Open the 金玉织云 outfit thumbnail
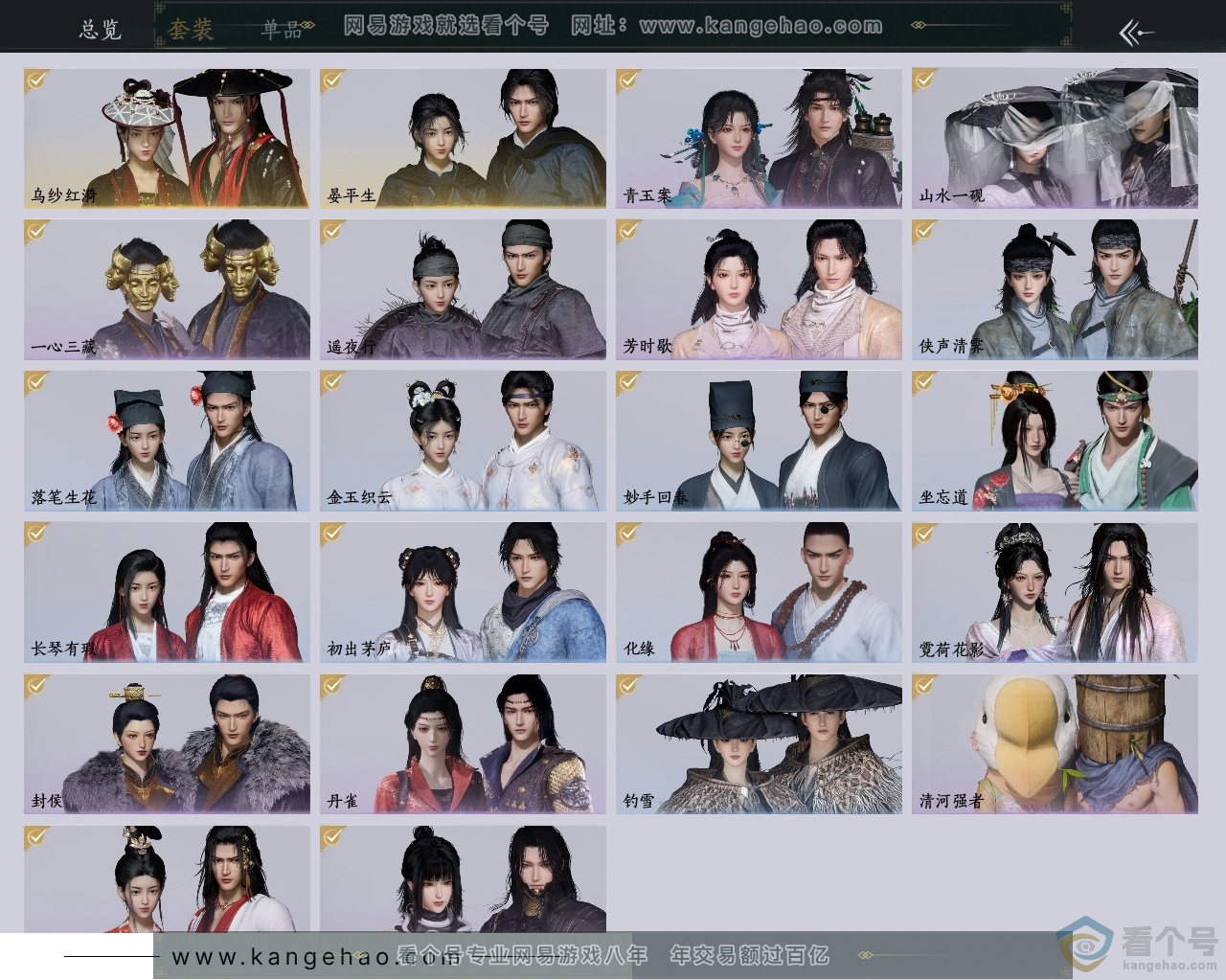 point(463,441)
